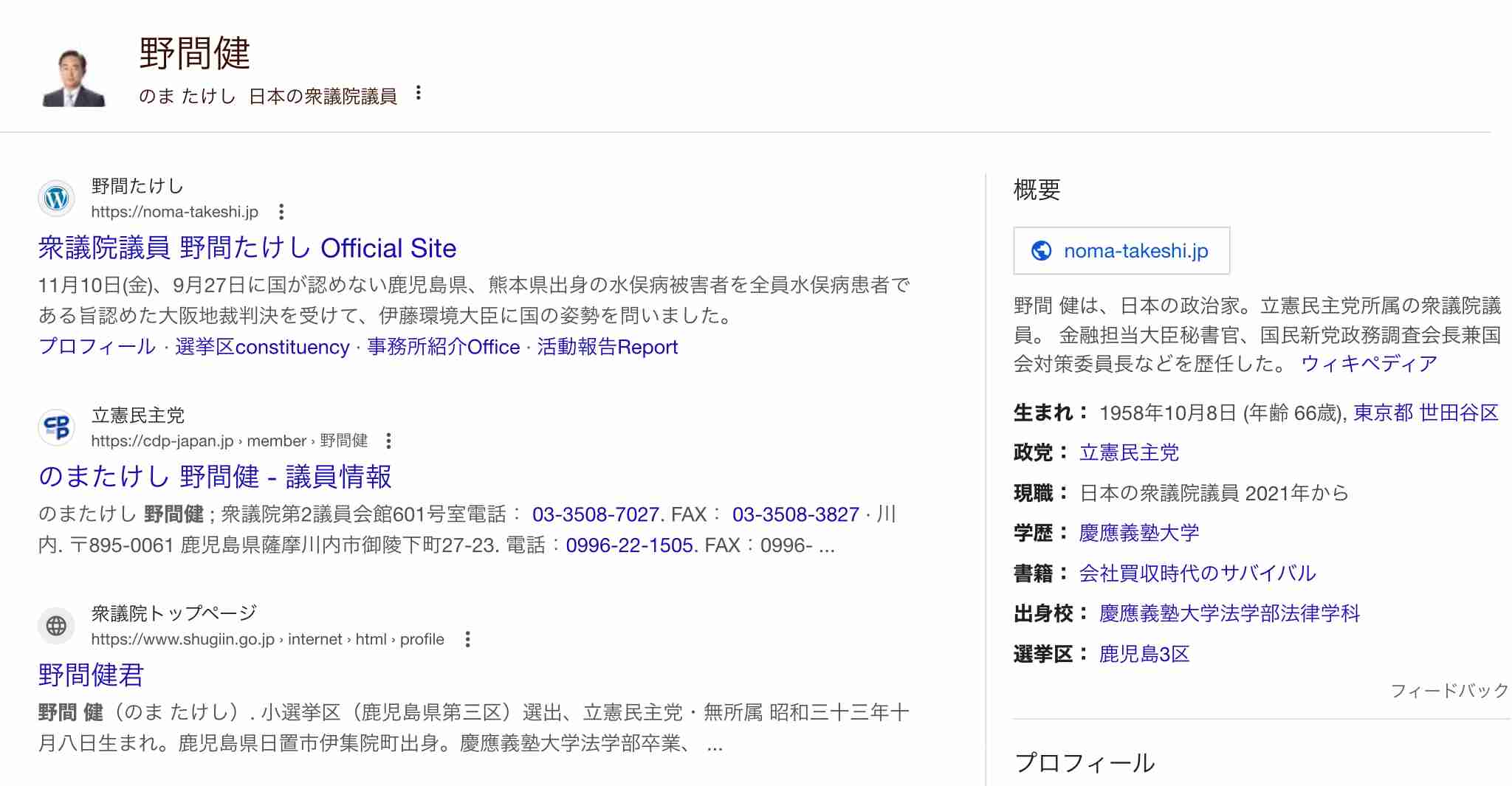Click the 野間健 profile photo thumbnail
The image size is (1512, 786).
(x=74, y=77)
